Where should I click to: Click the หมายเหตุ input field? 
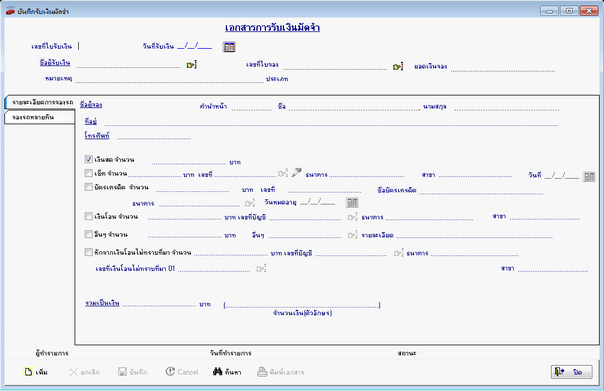tap(170, 79)
